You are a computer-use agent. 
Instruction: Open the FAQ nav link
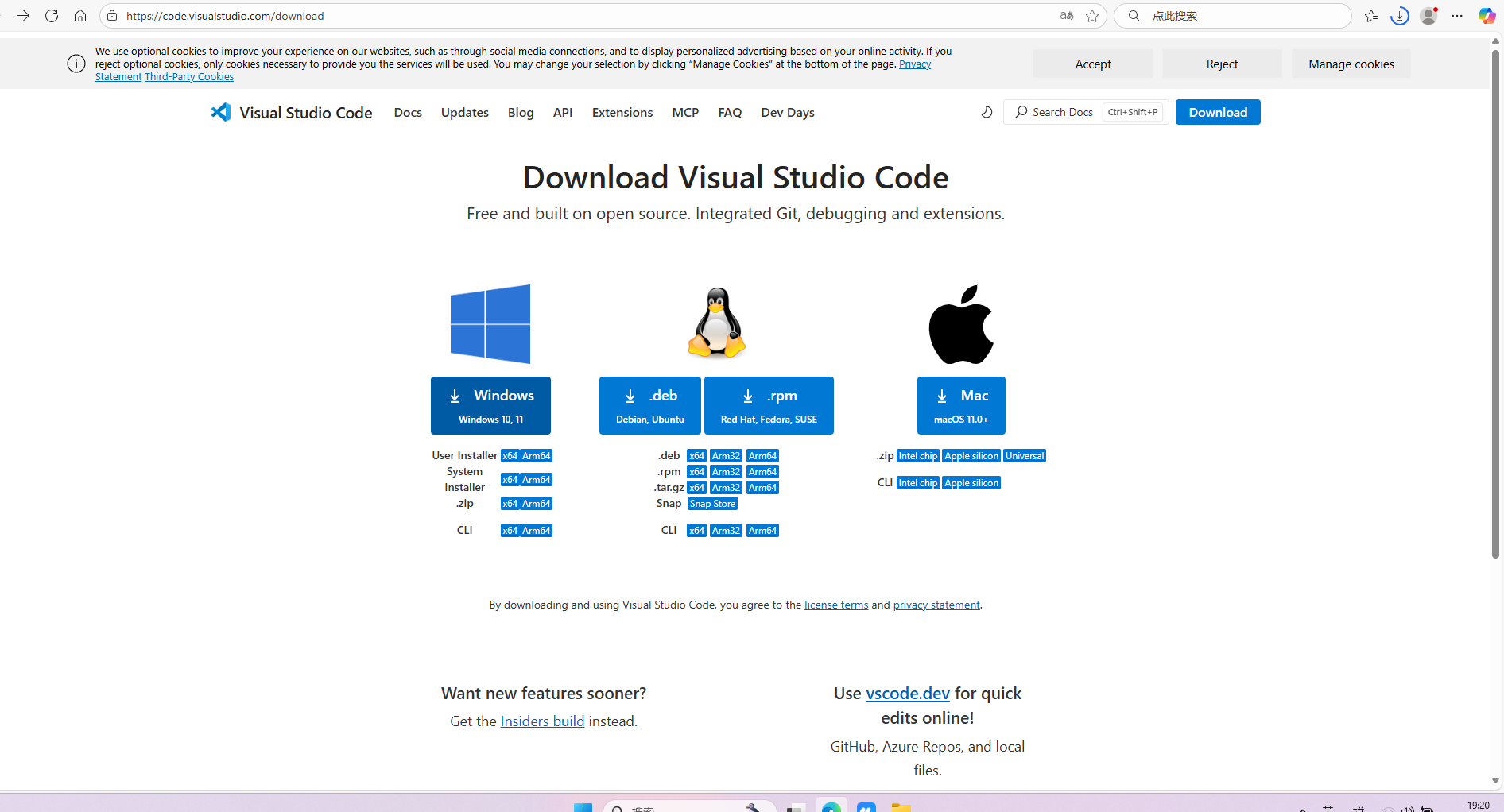pyautogui.click(x=730, y=112)
